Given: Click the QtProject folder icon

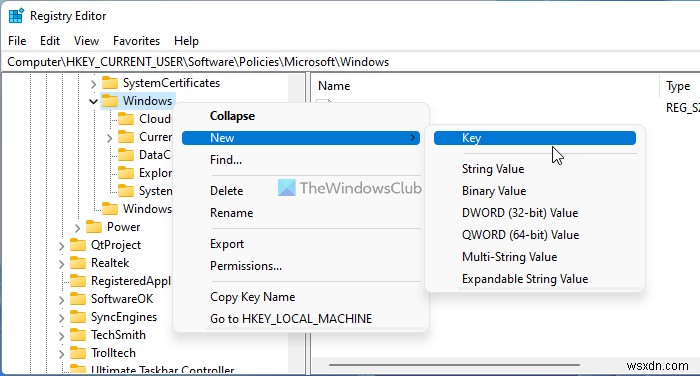Looking at the screenshot, I should pyautogui.click(x=78, y=245).
